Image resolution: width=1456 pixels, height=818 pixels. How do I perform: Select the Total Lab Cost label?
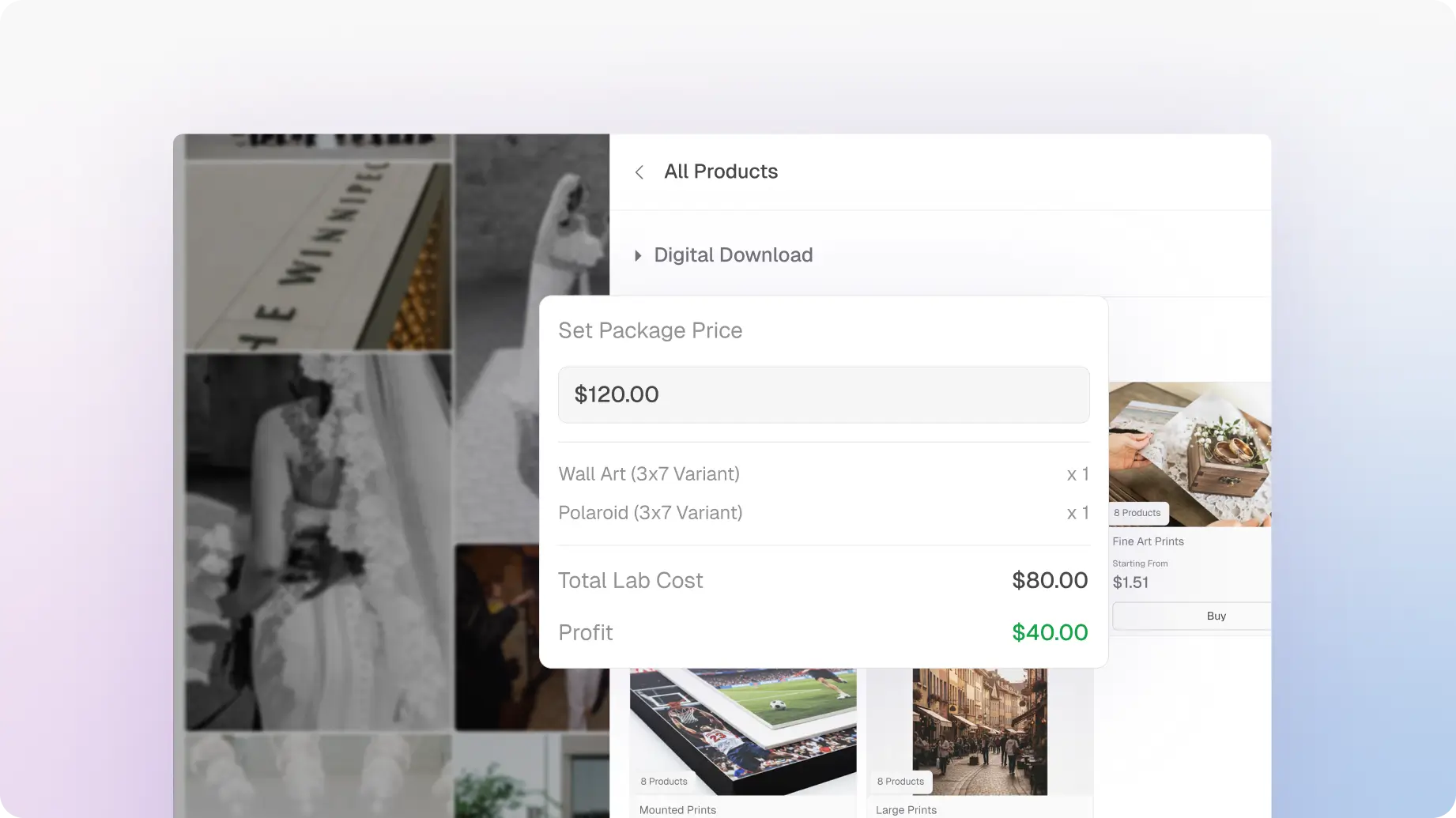(630, 581)
